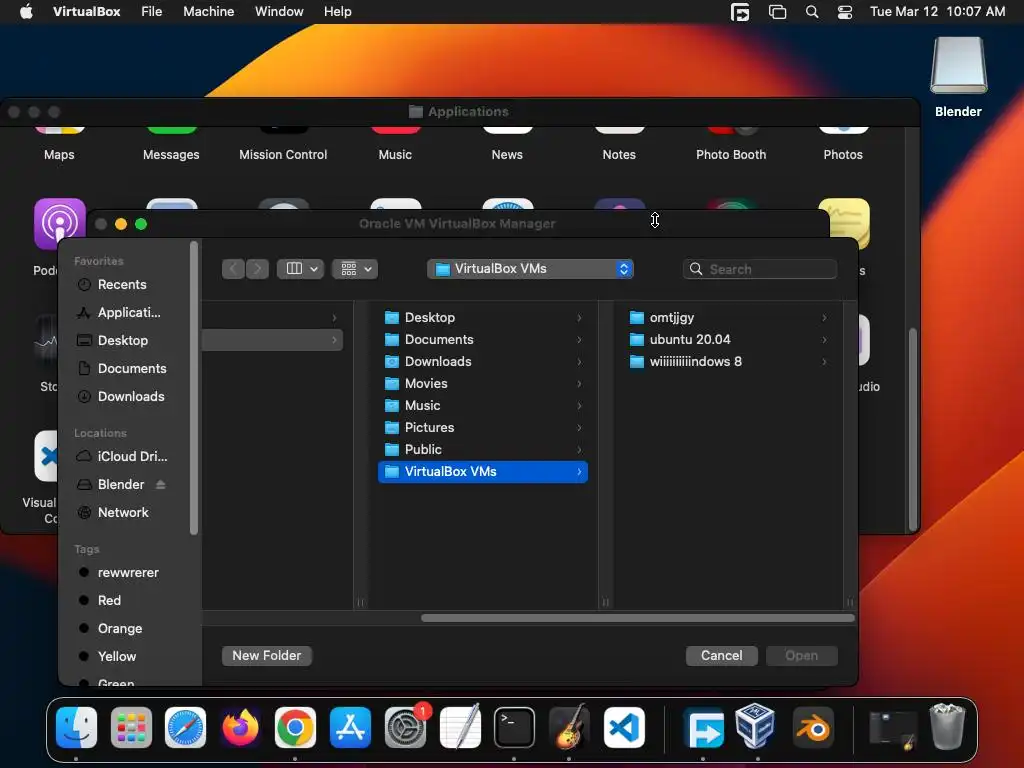Open Visual Studio Code in the Dock
This screenshot has height=768, width=1024.
(x=624, y=728)
